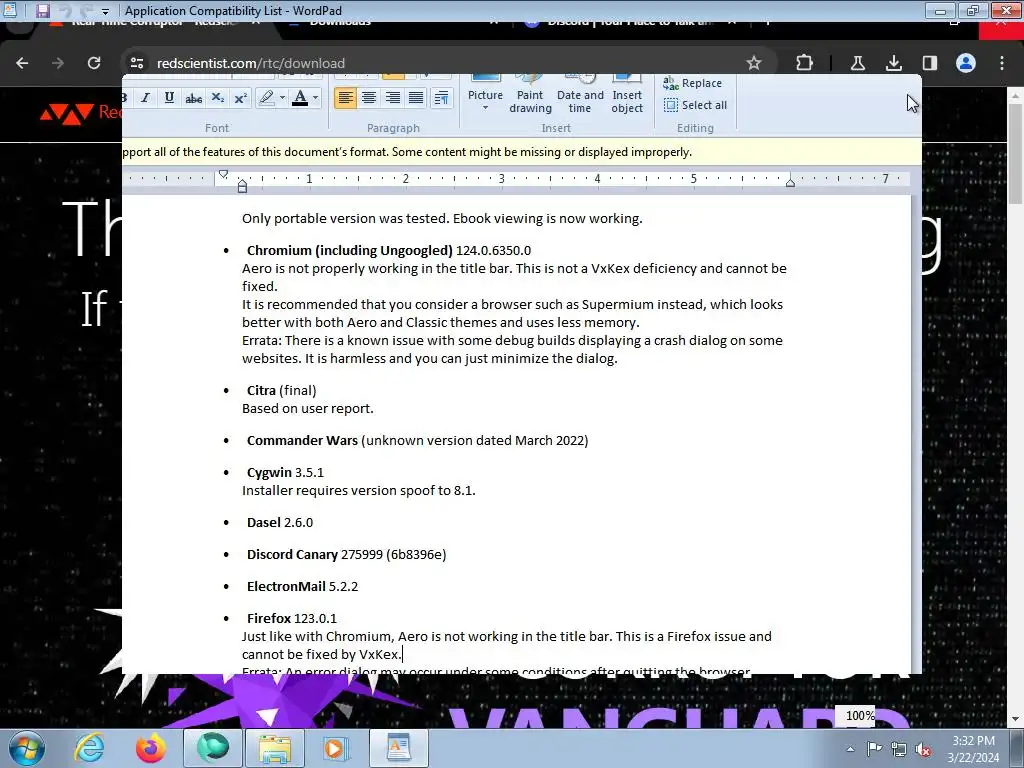Viewport: 1024px width, 768px height.
Task: Switch to the Discord tab in Chrome
Action: pyautogui.click(x=630, y=24)
